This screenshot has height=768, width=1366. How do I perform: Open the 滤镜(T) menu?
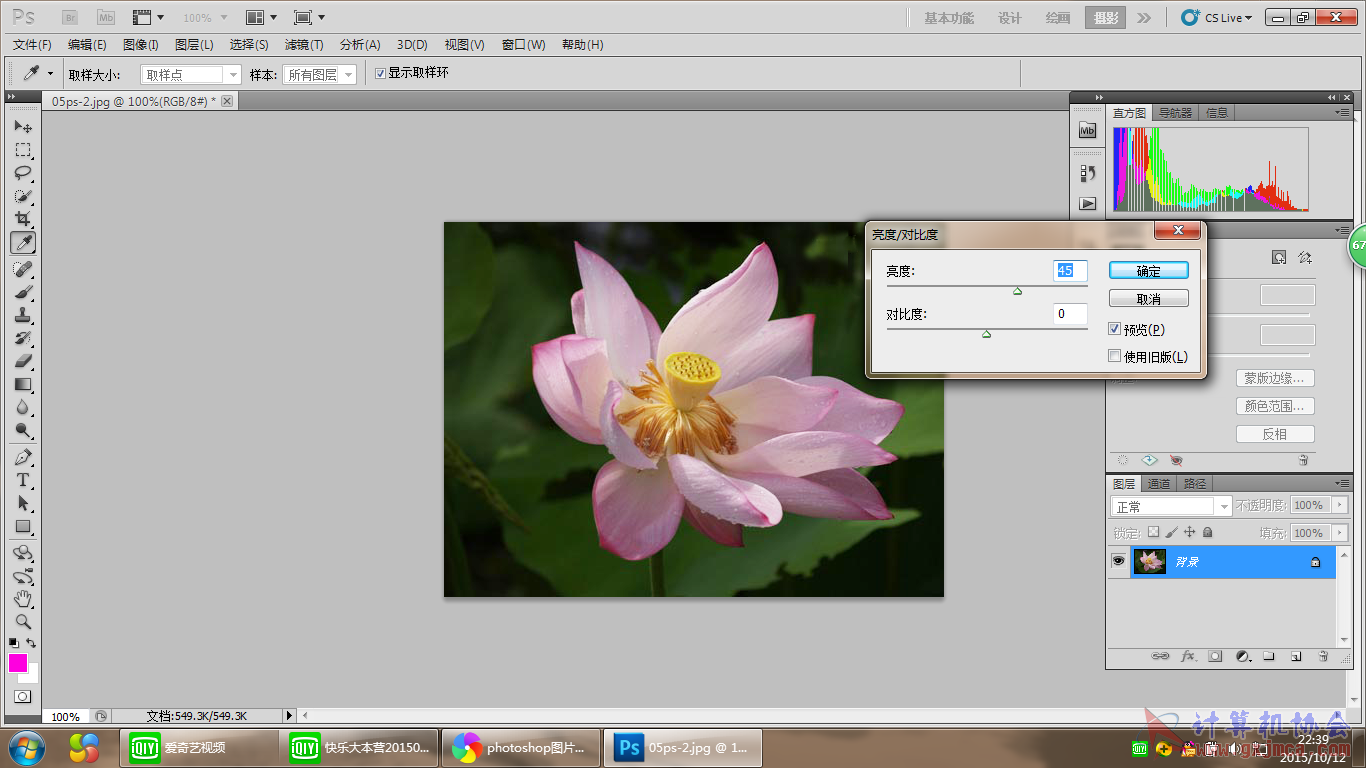pyautogui.click(x=304, y=45)
